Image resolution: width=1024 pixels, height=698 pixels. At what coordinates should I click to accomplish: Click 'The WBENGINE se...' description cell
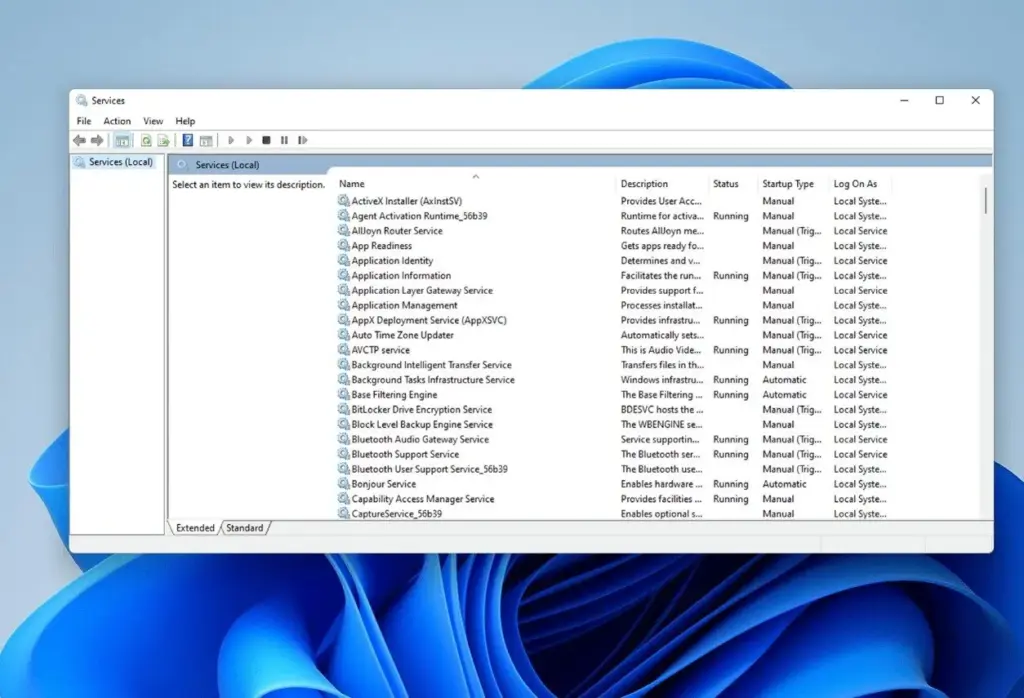click(662, 424)
